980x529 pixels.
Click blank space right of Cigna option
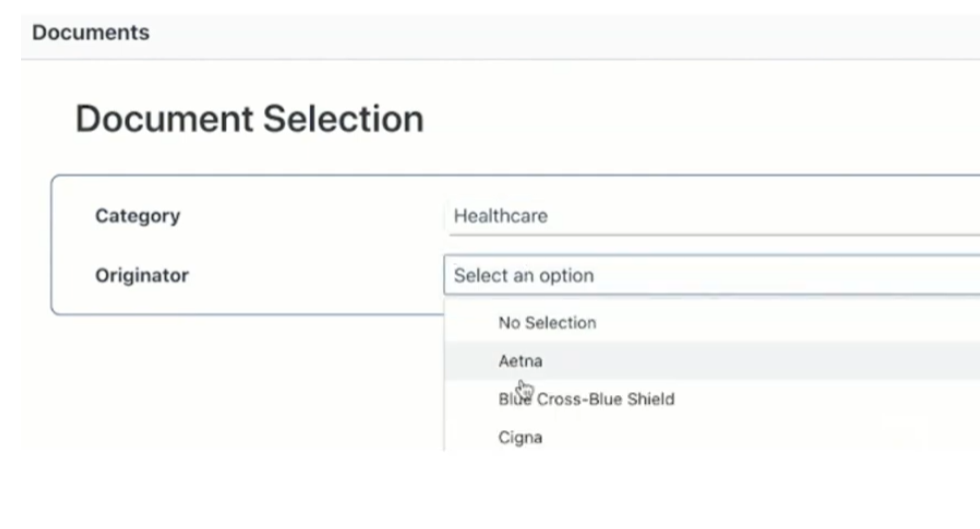[x=750, y=437]
